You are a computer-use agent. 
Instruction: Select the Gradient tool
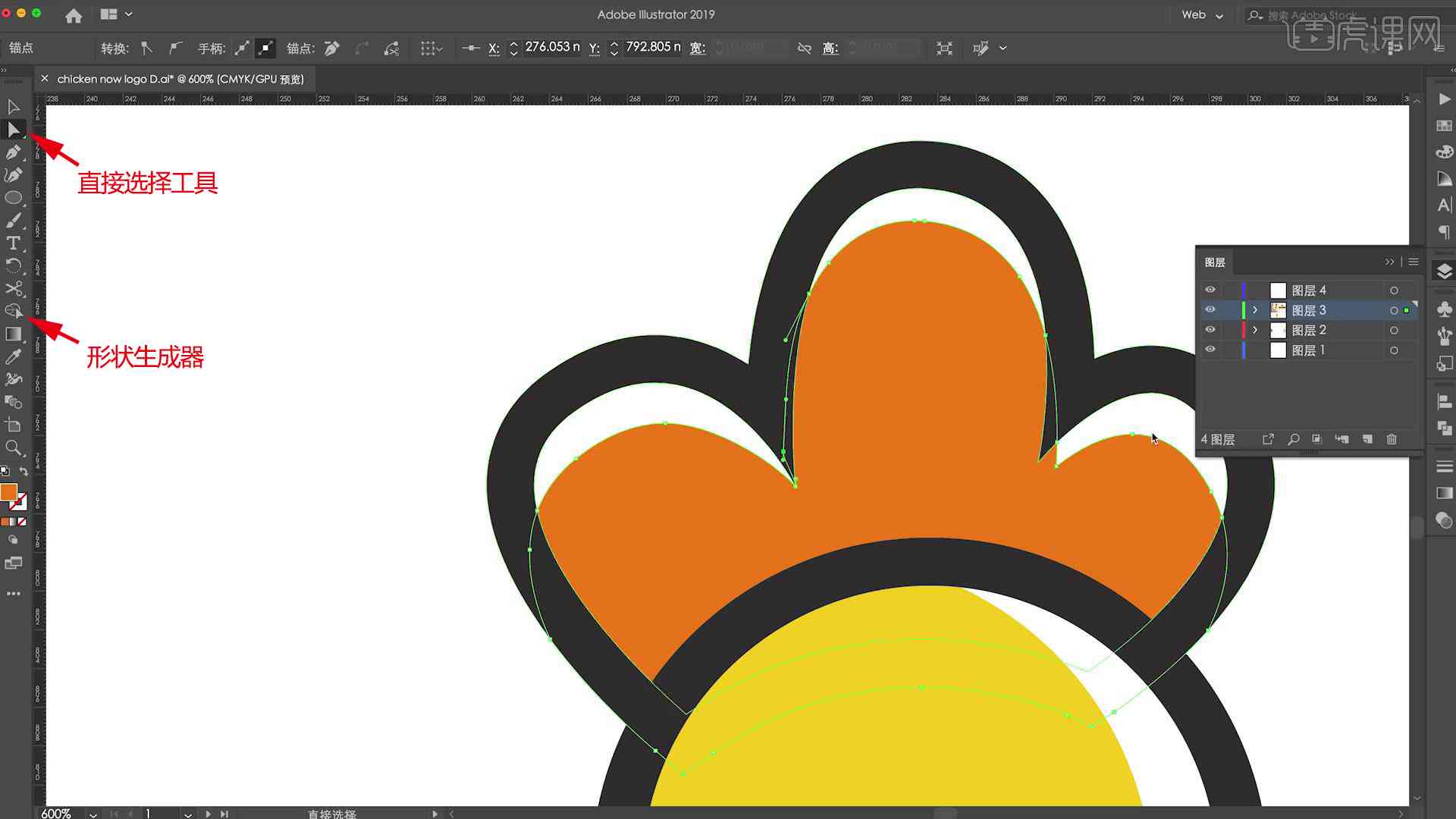[x=14, y=334]
